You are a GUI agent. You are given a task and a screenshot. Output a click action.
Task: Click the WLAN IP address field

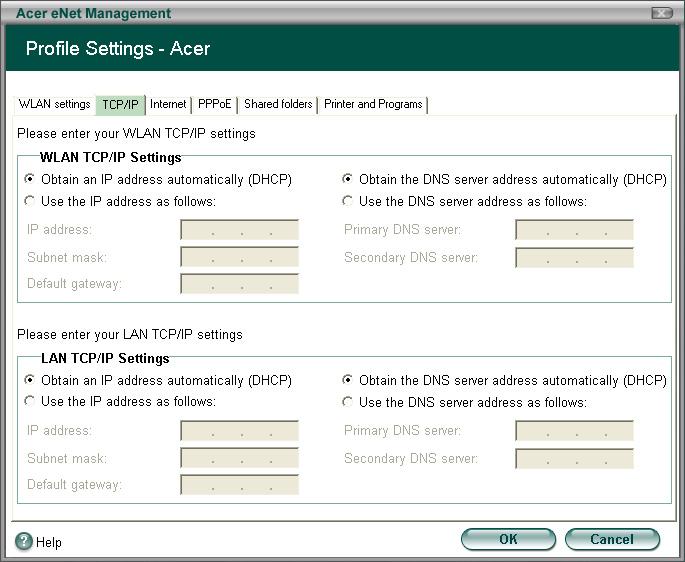(239, 230)
